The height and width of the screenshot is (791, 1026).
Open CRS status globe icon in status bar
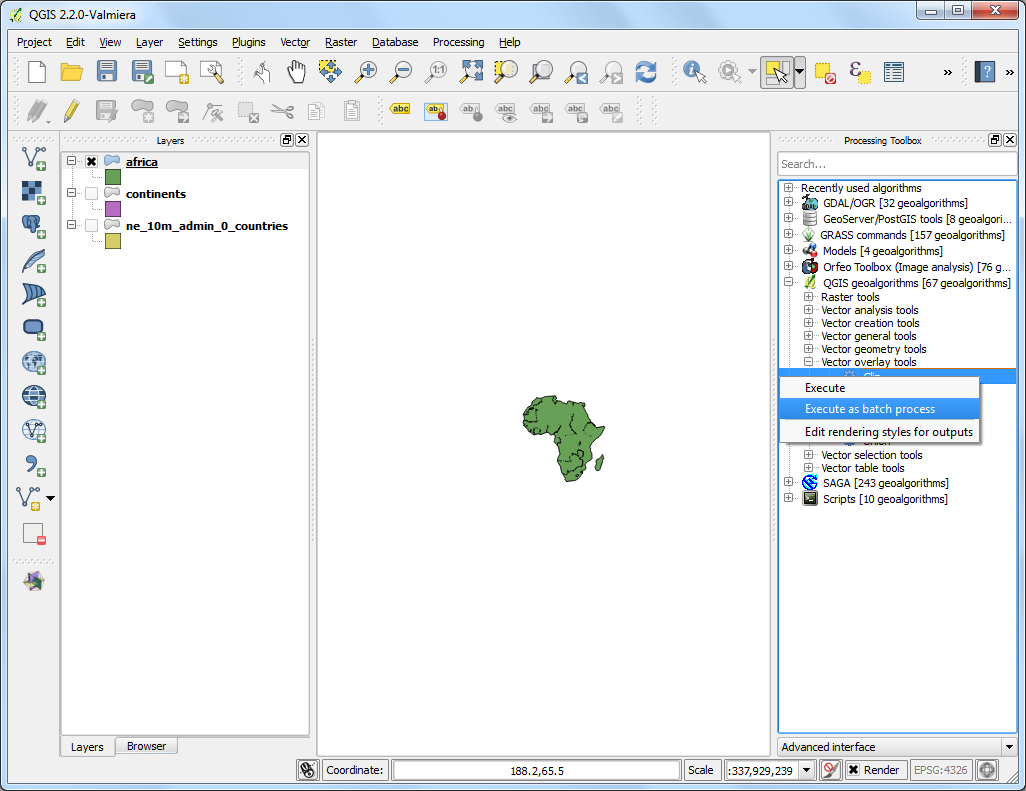(x=987, y=769)
